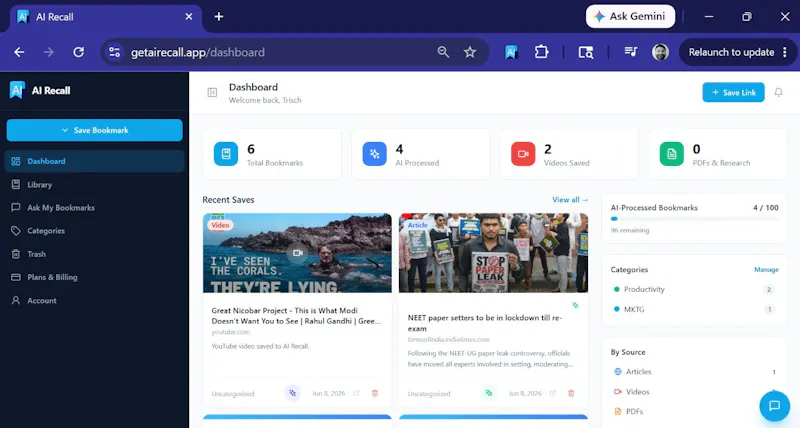Open external link icon on Nicobar card
The width and height of the screenshot is (800, 428).
[356, 393]
